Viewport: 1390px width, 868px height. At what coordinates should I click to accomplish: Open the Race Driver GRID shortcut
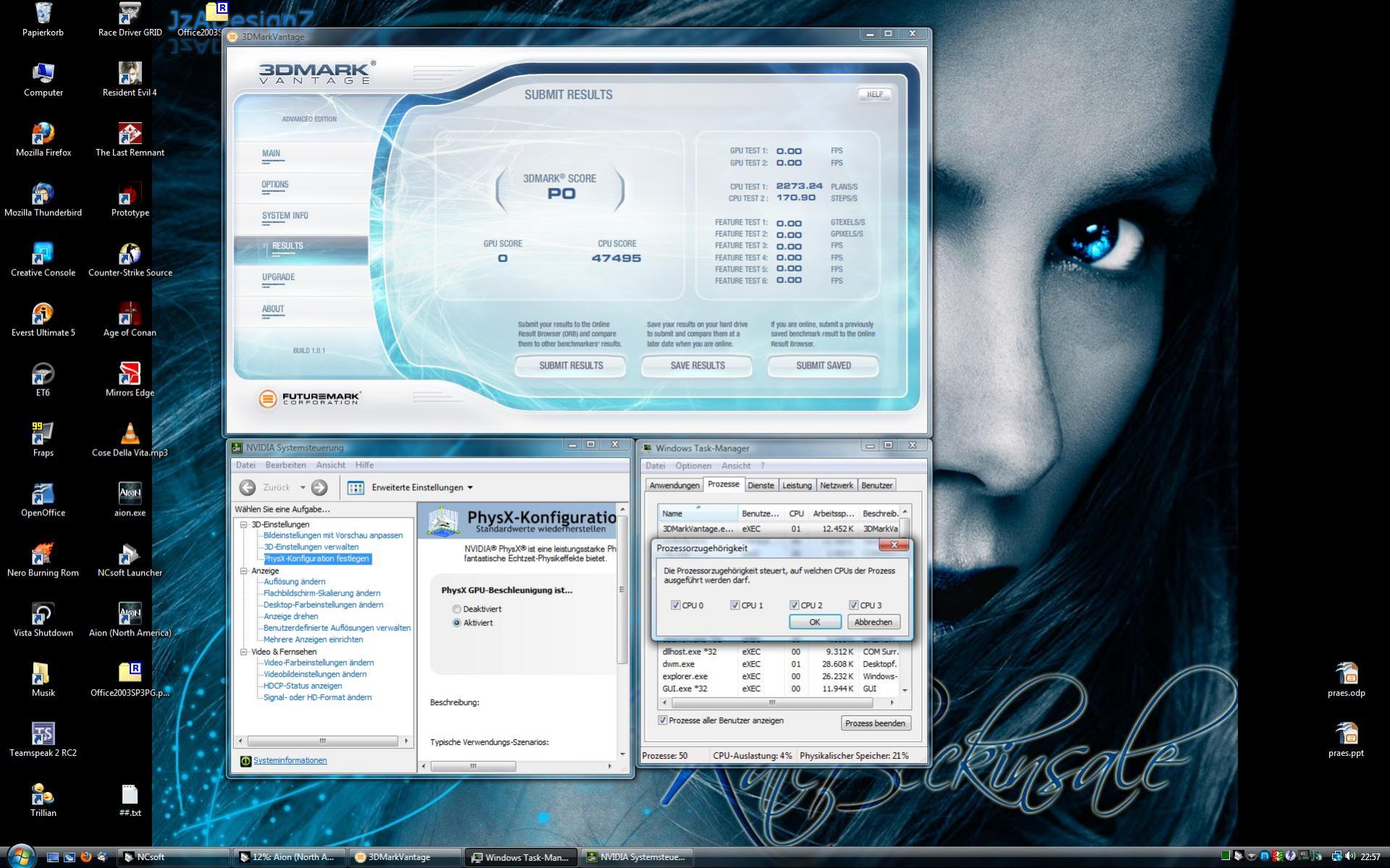130,20
